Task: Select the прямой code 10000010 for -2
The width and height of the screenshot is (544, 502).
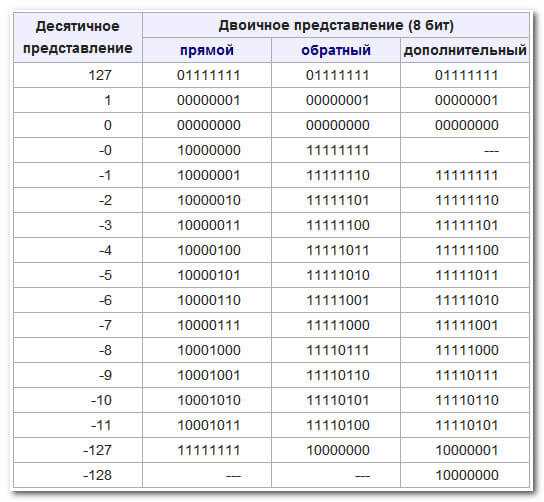Action: (209, 200)
